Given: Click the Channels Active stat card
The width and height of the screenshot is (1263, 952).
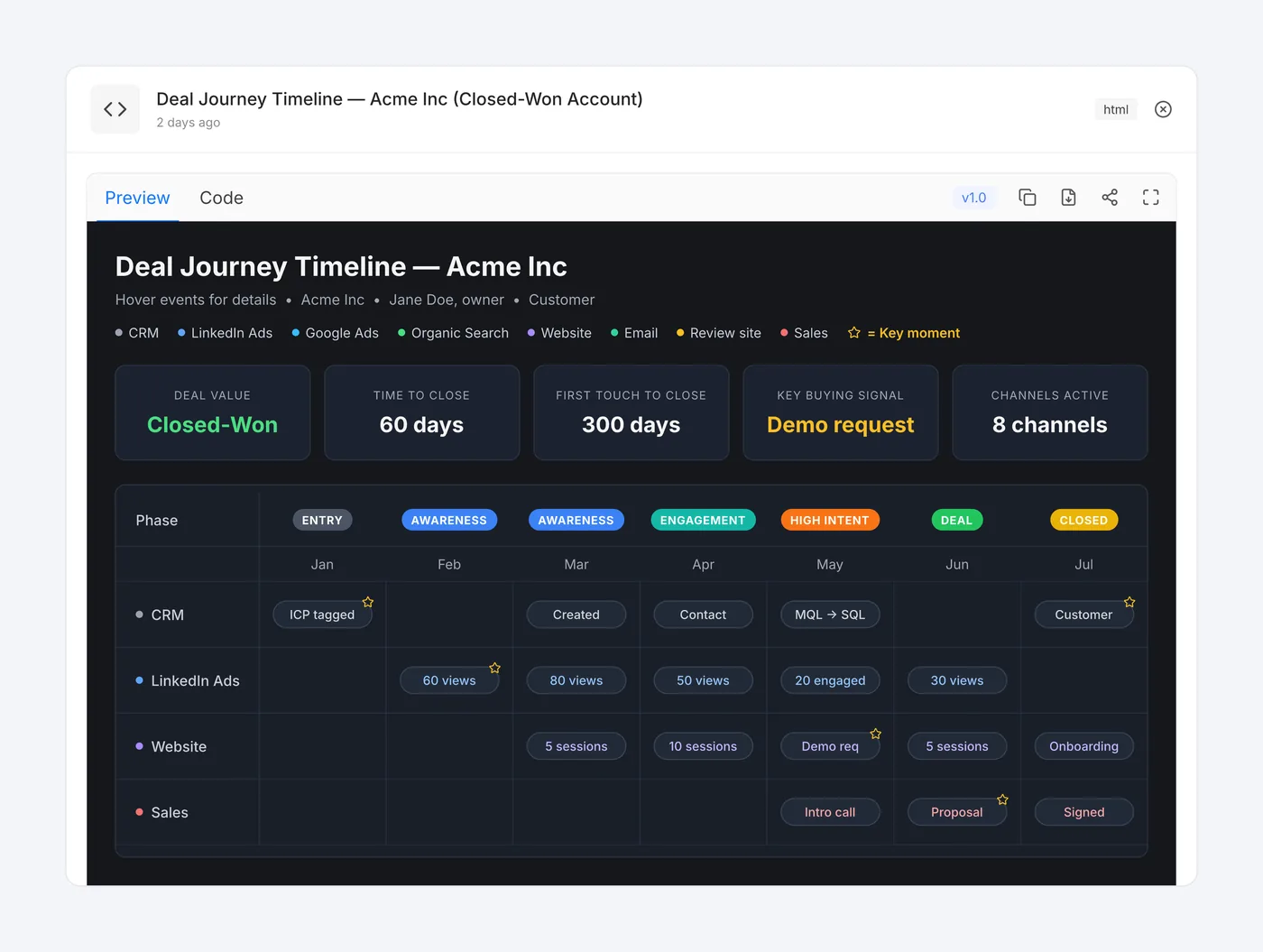Looking at the screenshot, I should click(1050, 412).
